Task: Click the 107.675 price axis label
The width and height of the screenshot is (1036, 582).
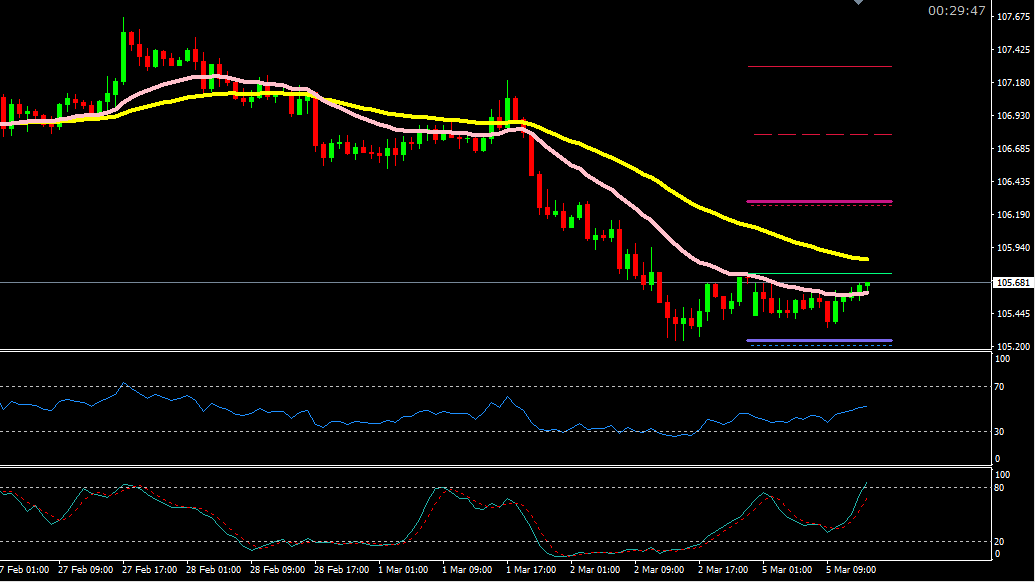Action: pyautogui.click(x=1013, y=17)
